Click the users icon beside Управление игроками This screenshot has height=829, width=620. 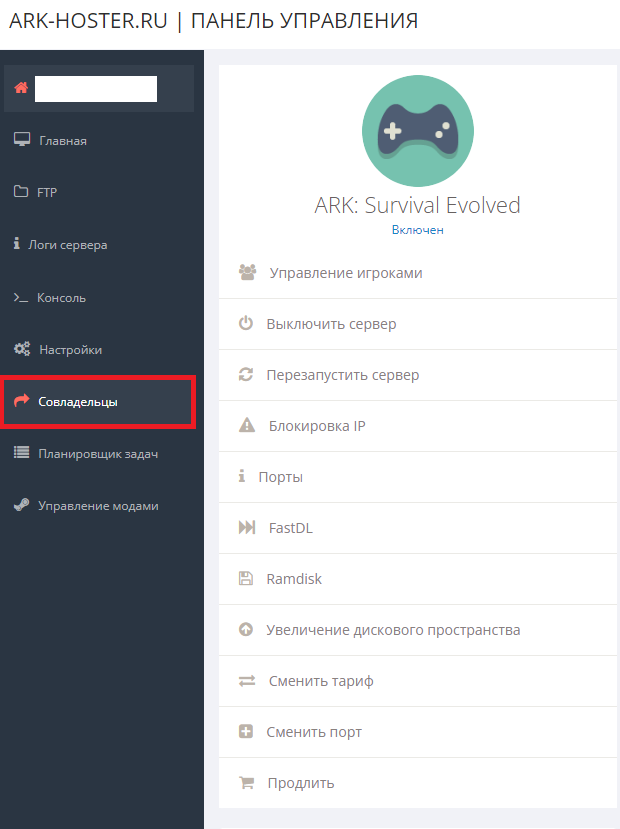(x=247, y=272)
